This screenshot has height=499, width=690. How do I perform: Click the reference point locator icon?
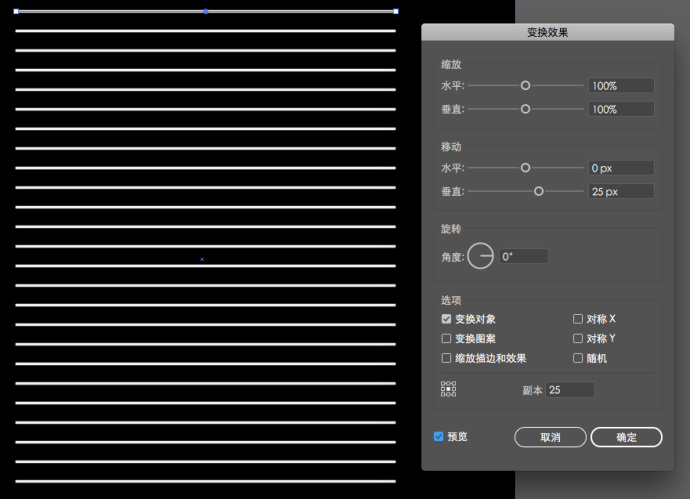tap(448, 389)
